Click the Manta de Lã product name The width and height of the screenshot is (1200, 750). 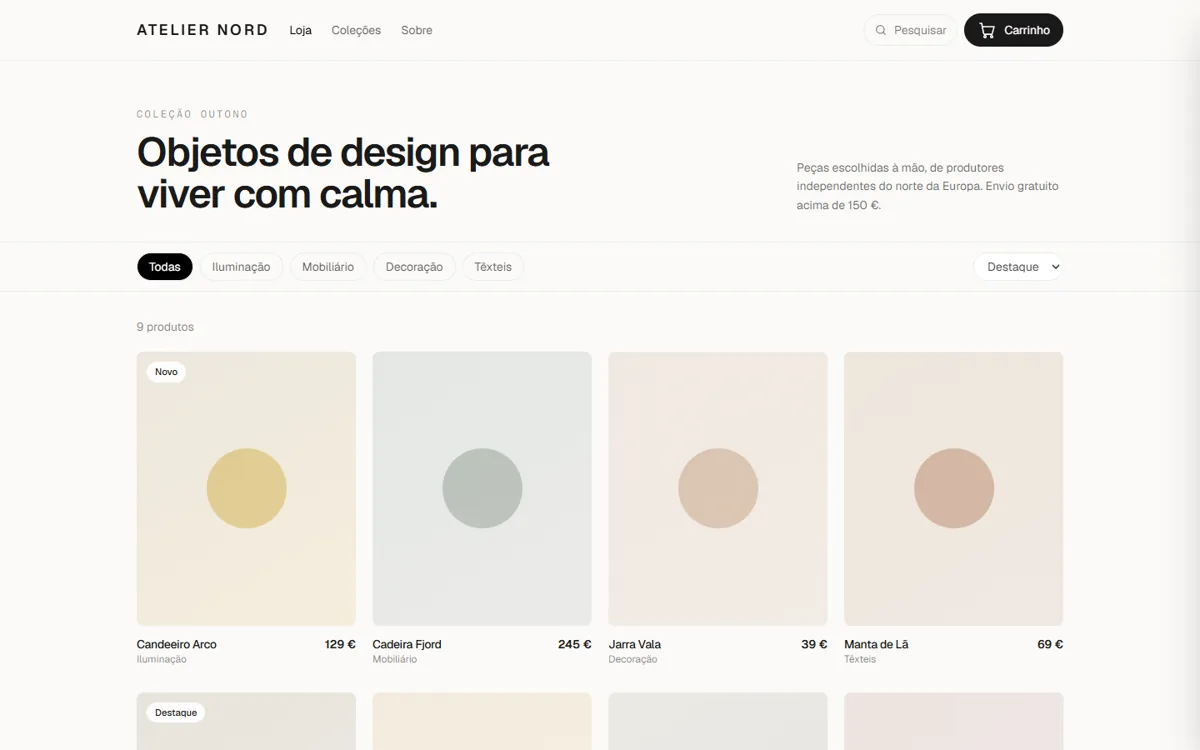[x=876, y=644]
